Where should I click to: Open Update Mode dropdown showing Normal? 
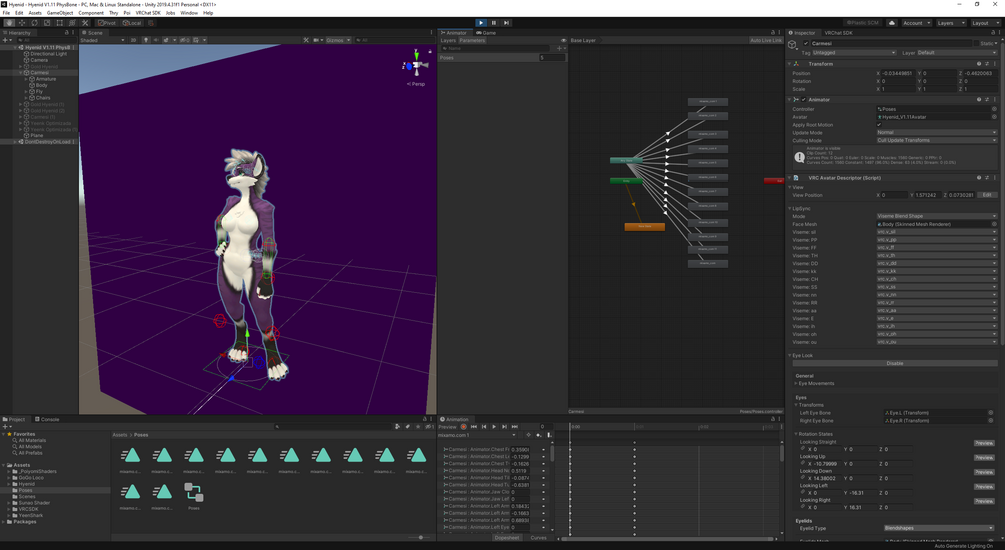(x=936, y=133)
